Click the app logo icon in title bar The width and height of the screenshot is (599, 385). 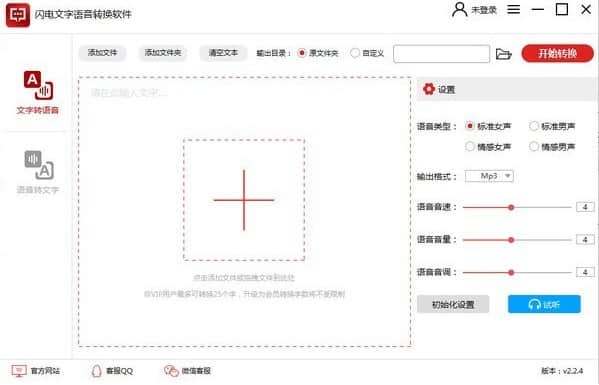coord(18,15)
